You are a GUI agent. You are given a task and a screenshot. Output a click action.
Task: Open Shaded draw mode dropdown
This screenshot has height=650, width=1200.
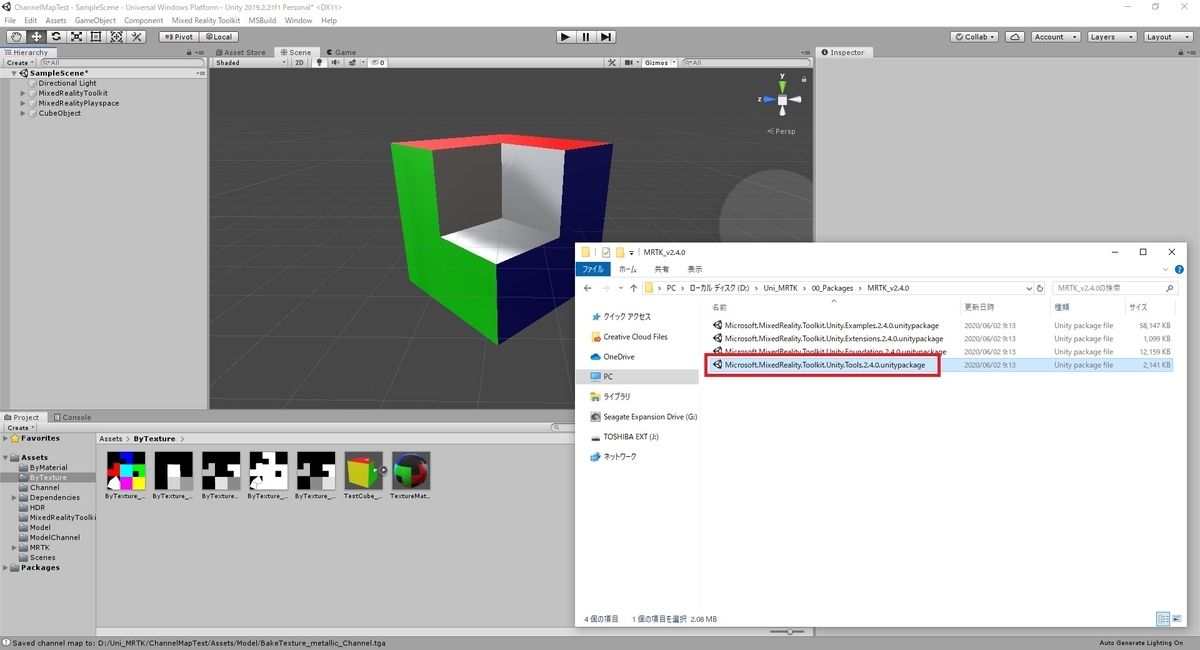pyautogui.click(x=250, y=62)
